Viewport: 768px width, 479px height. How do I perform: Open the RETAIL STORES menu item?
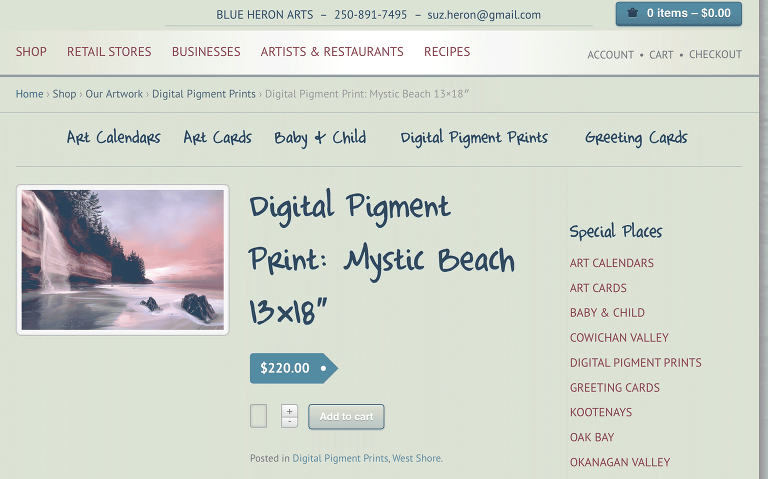click(x=109, y=51)
